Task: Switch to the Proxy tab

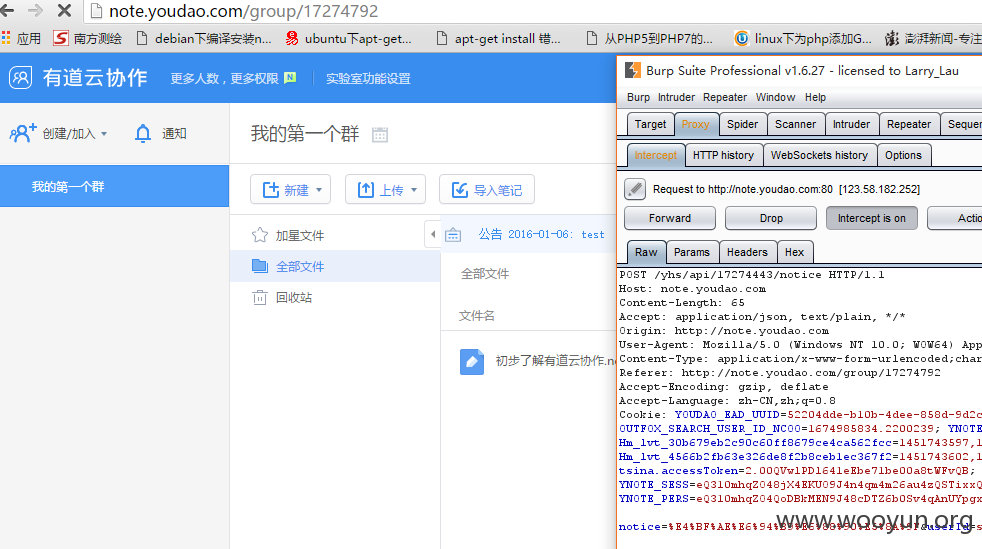Action: [x=696, y=124]
